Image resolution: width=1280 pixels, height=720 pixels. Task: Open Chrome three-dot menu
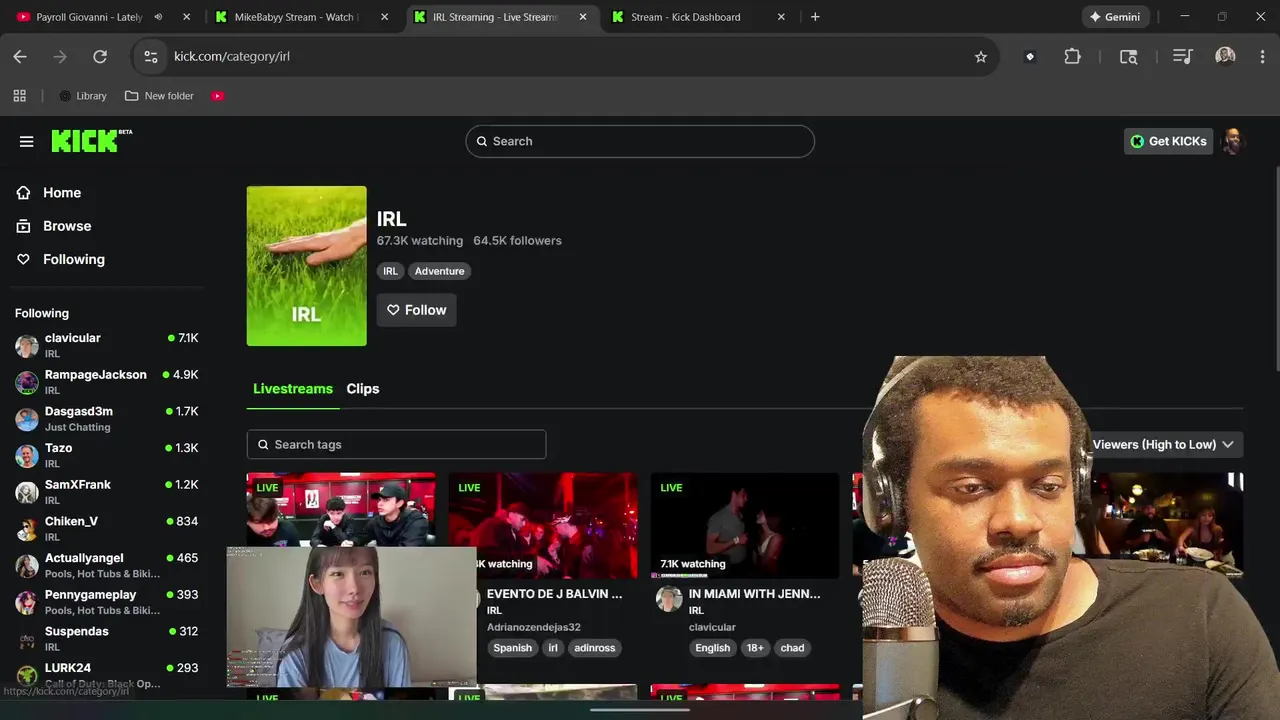tap(1262, 57)
